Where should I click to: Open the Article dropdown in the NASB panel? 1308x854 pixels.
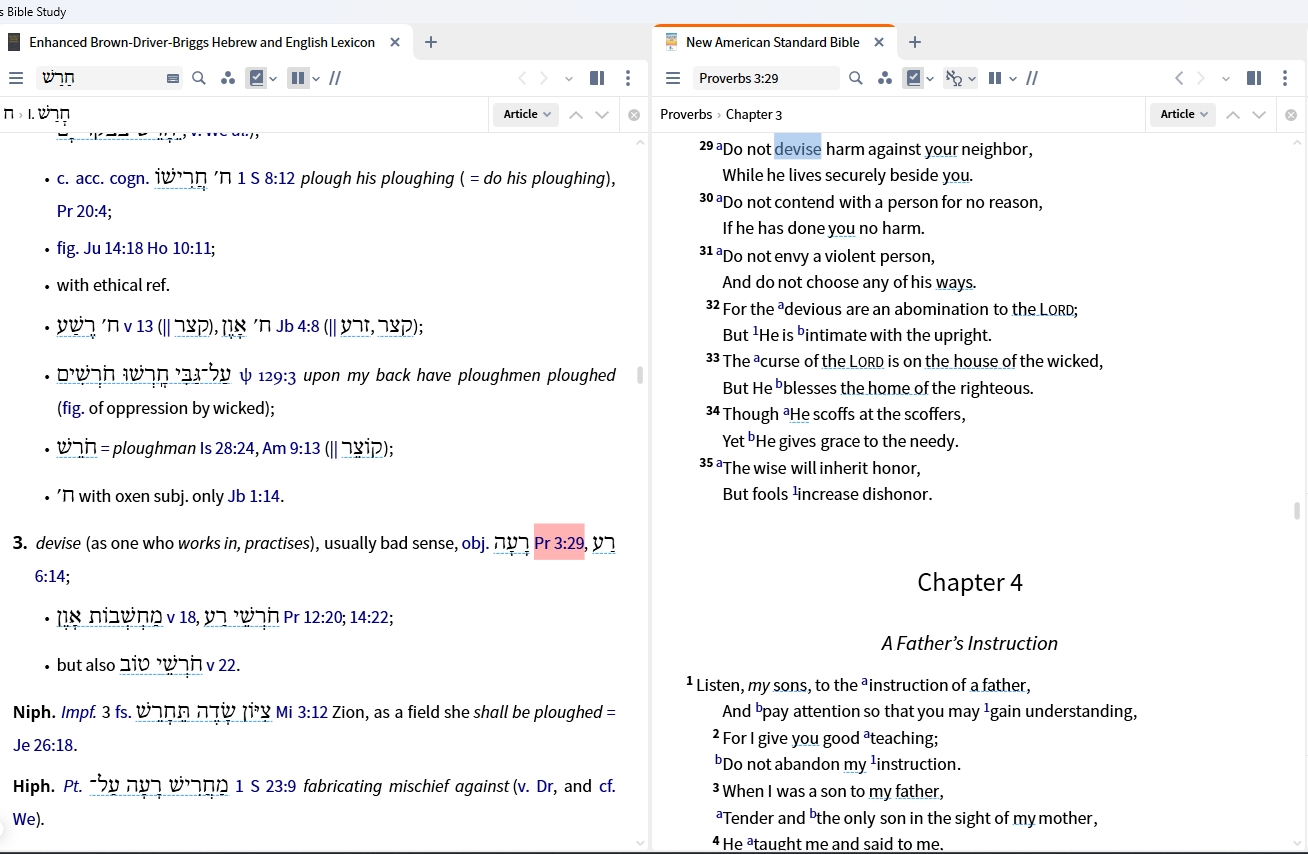pyautogui.click(x=1183, y=114)
